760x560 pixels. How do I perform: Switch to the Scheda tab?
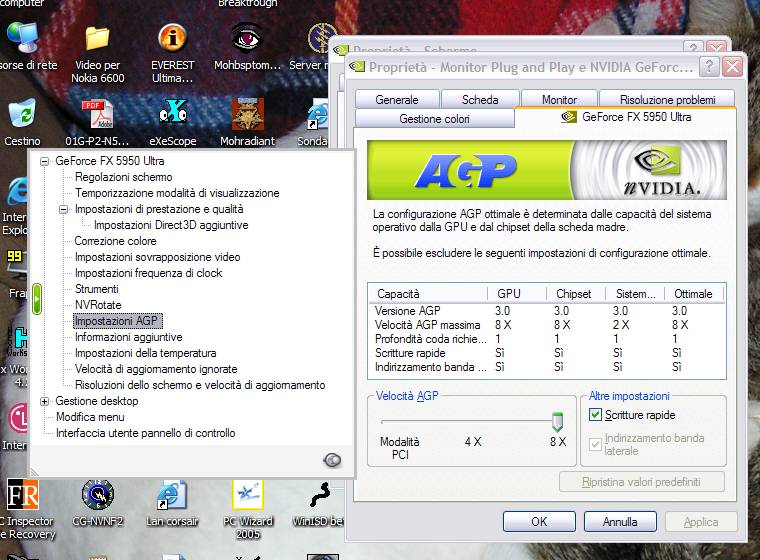pos(480,99)
